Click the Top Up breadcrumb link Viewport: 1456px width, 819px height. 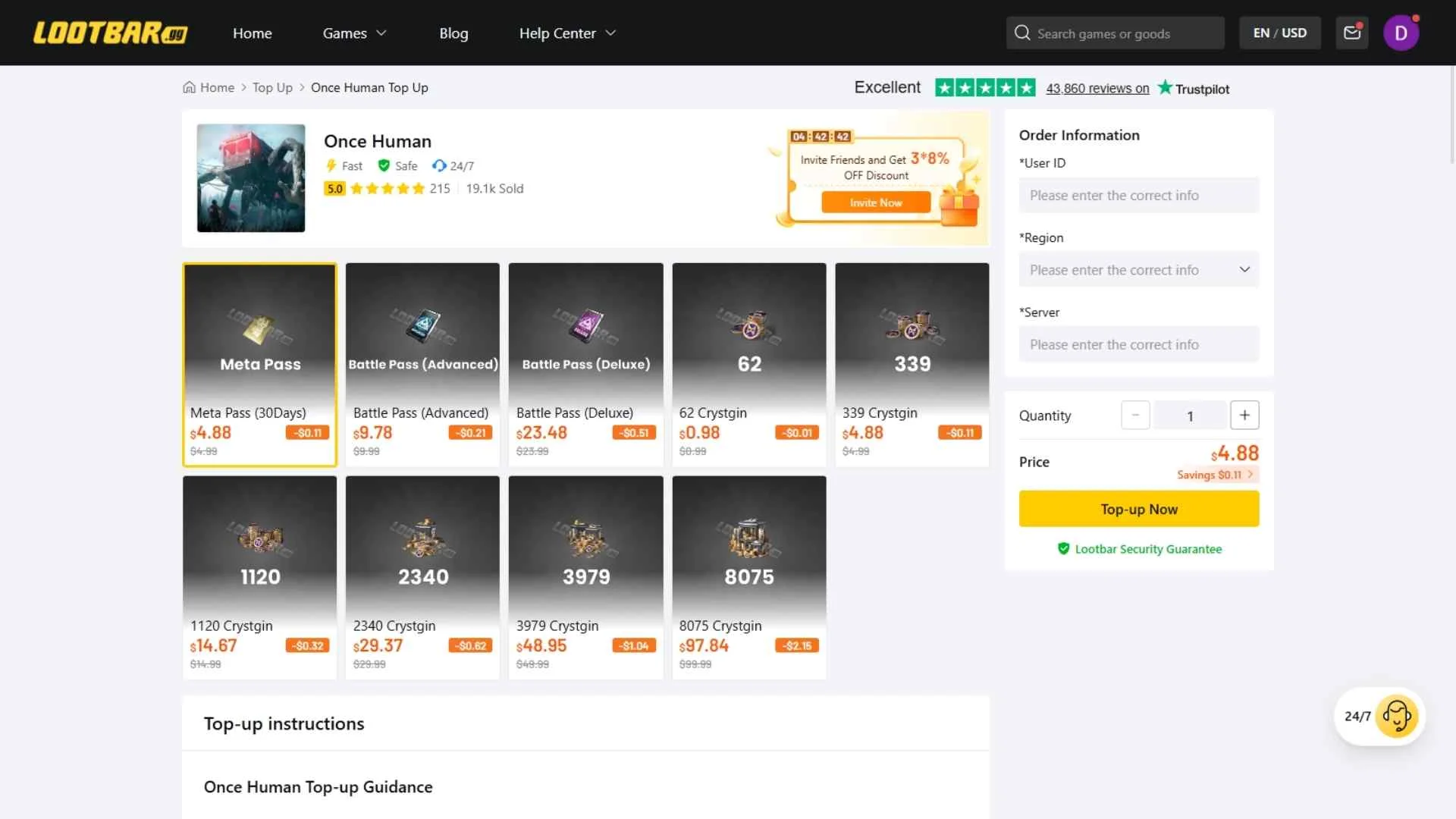(272, 87)
